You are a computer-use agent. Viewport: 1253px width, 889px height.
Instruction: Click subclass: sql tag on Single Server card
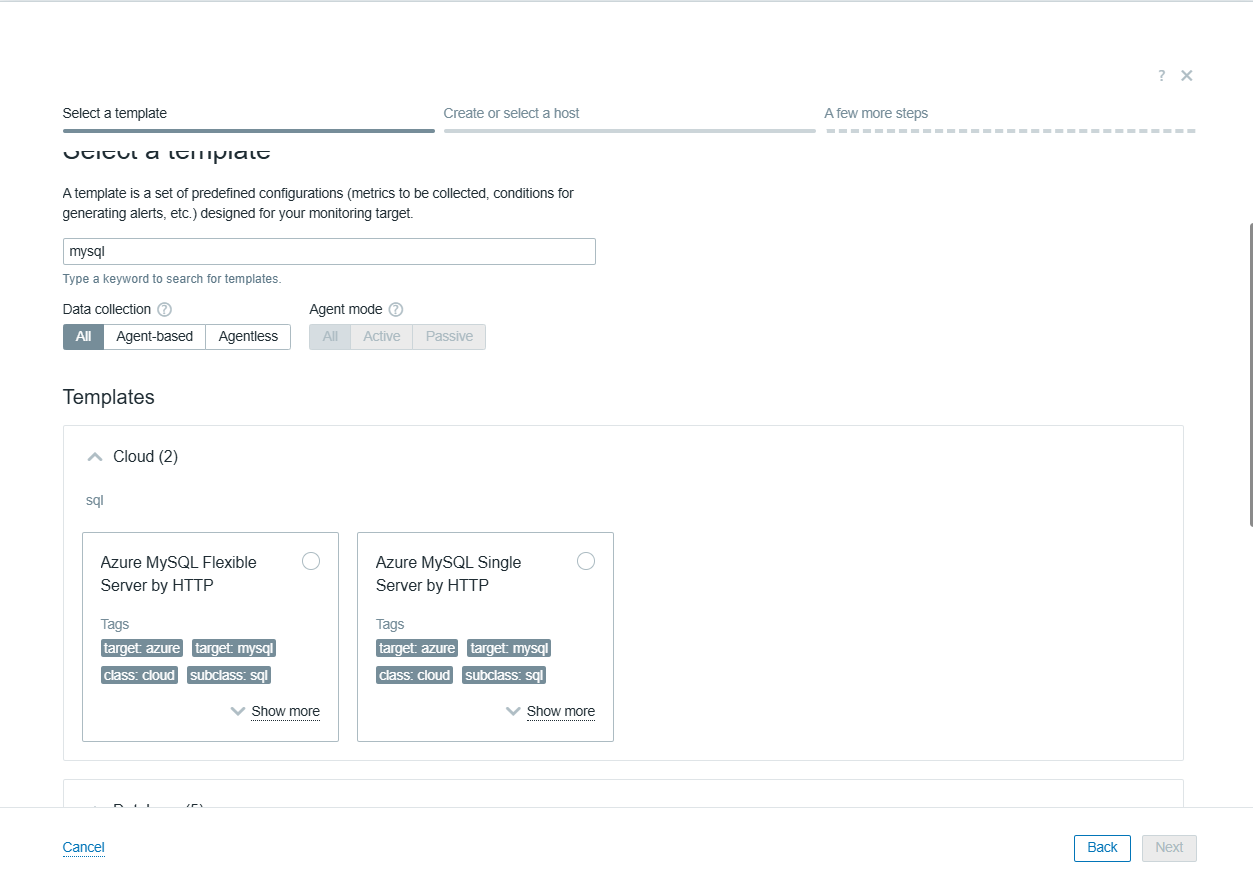[x=504, y=676]
